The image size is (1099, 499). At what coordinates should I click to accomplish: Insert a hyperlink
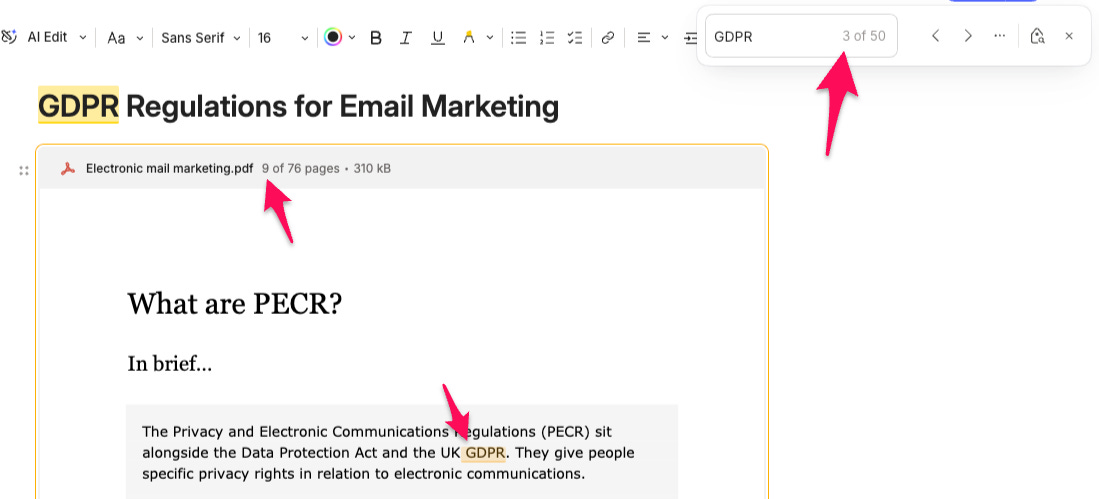[608, 38]
